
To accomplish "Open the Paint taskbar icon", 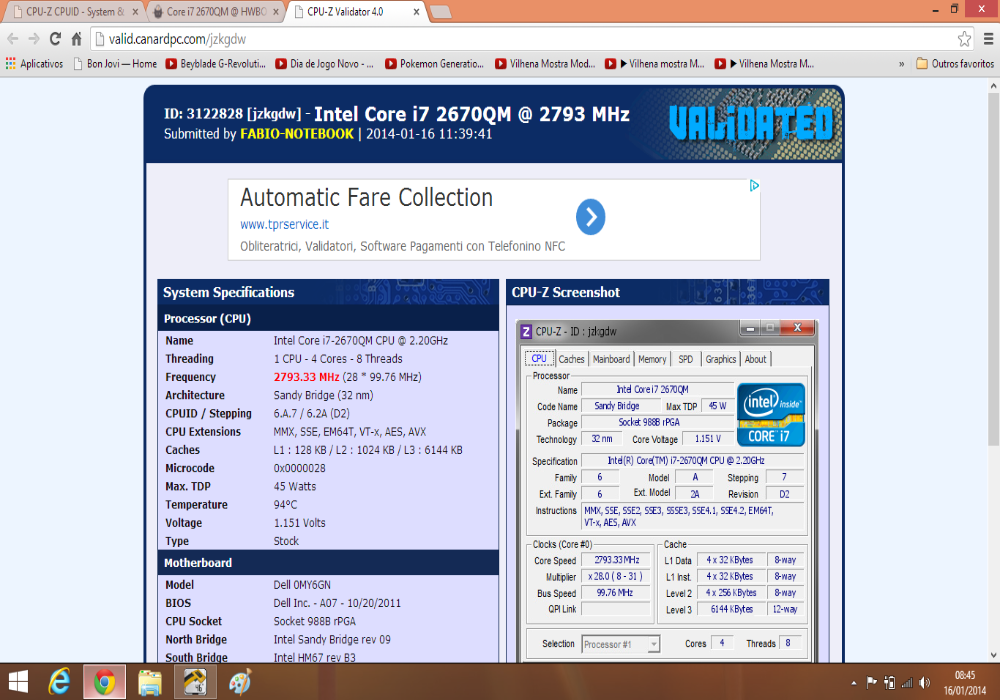I will point(240,682).
